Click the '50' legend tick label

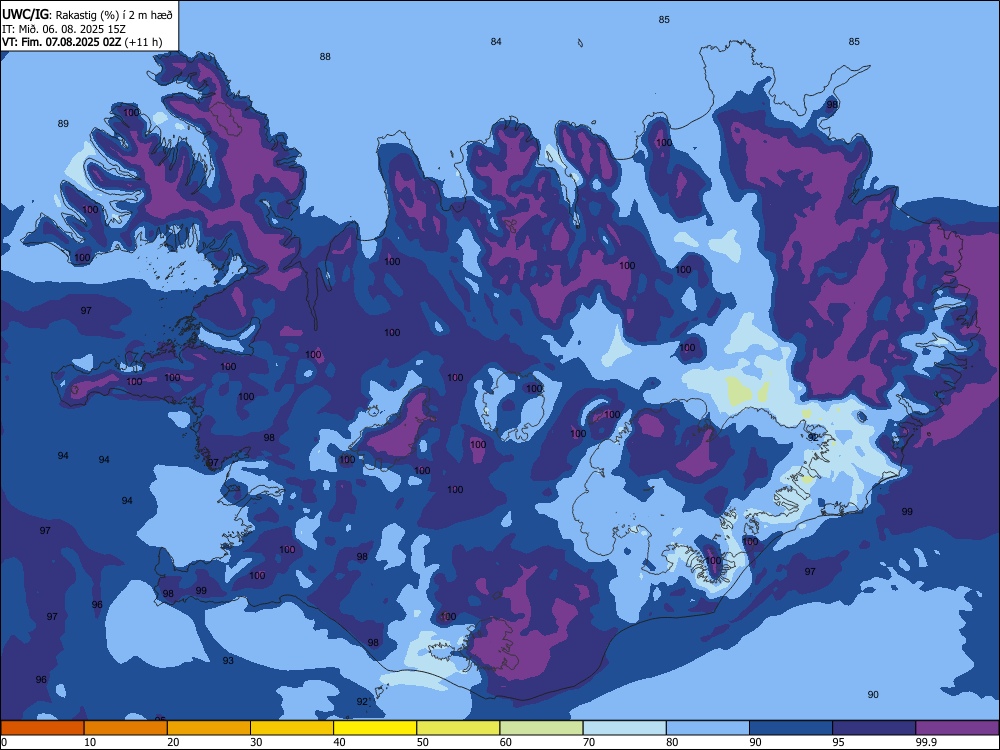[x=423, y=742]
